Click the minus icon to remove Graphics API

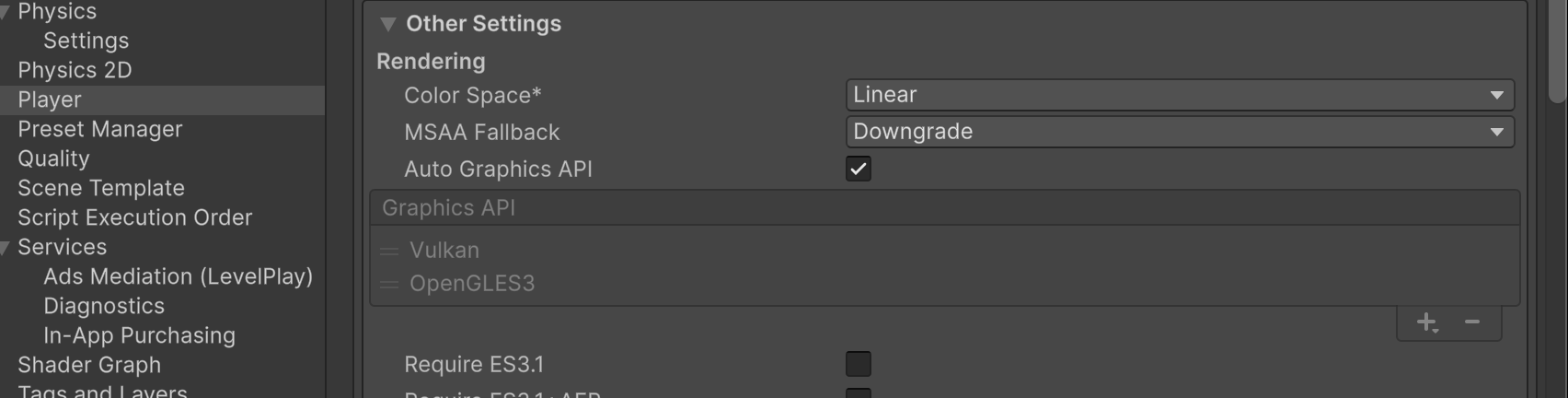coord(1472,322)
